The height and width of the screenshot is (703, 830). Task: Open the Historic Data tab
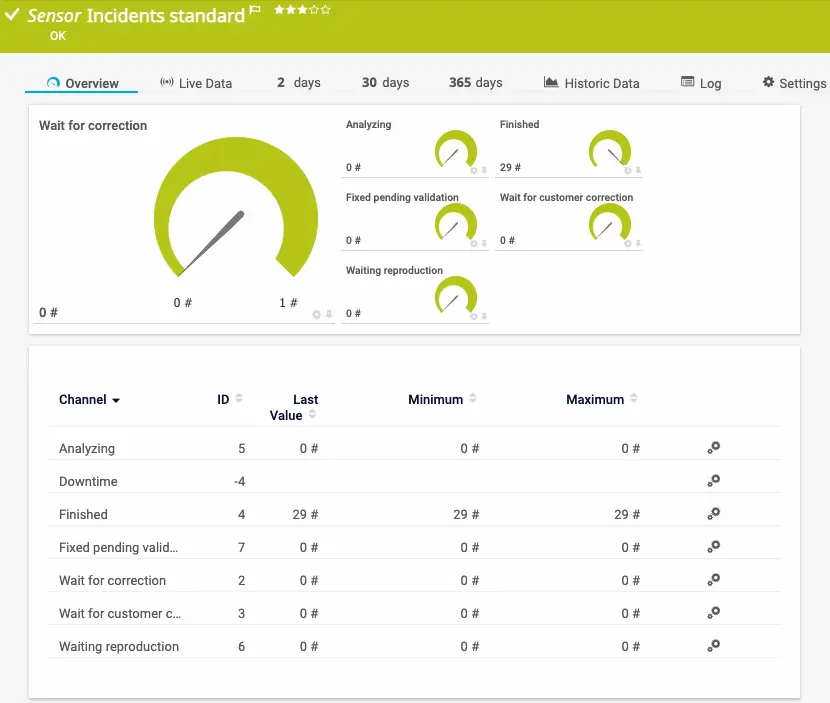click(x=591, y=83)
